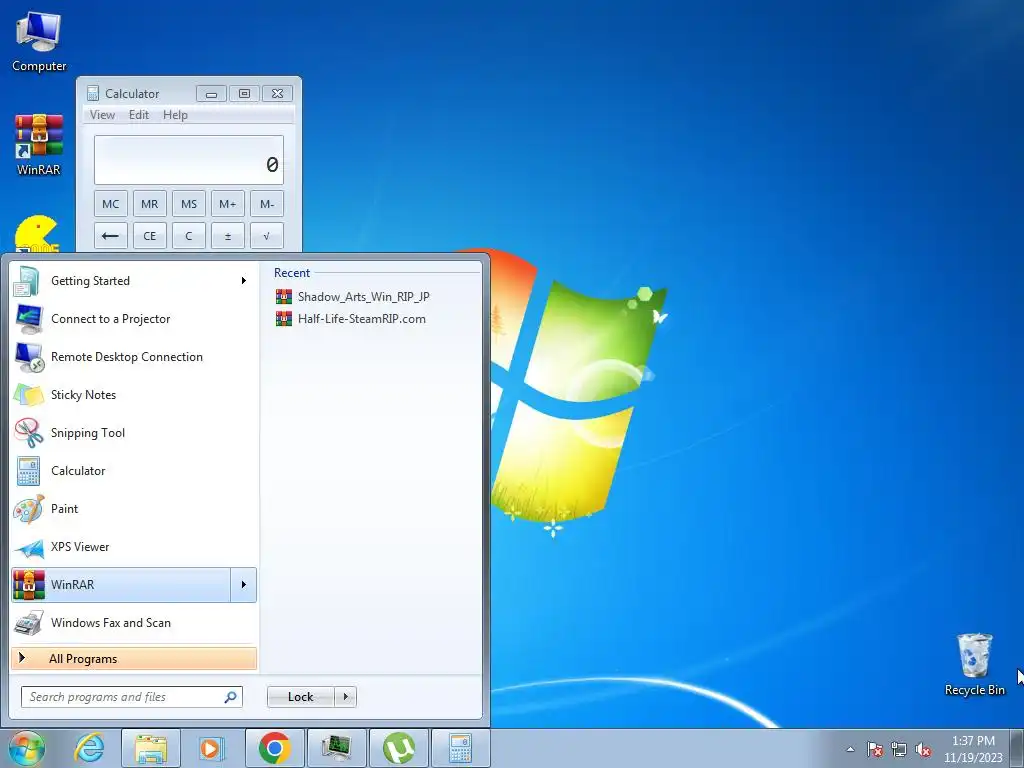This screenshot has width=1024, height=768.
Task: Select the WinRAR Start menu entry
Action: (x=121, y=584)
